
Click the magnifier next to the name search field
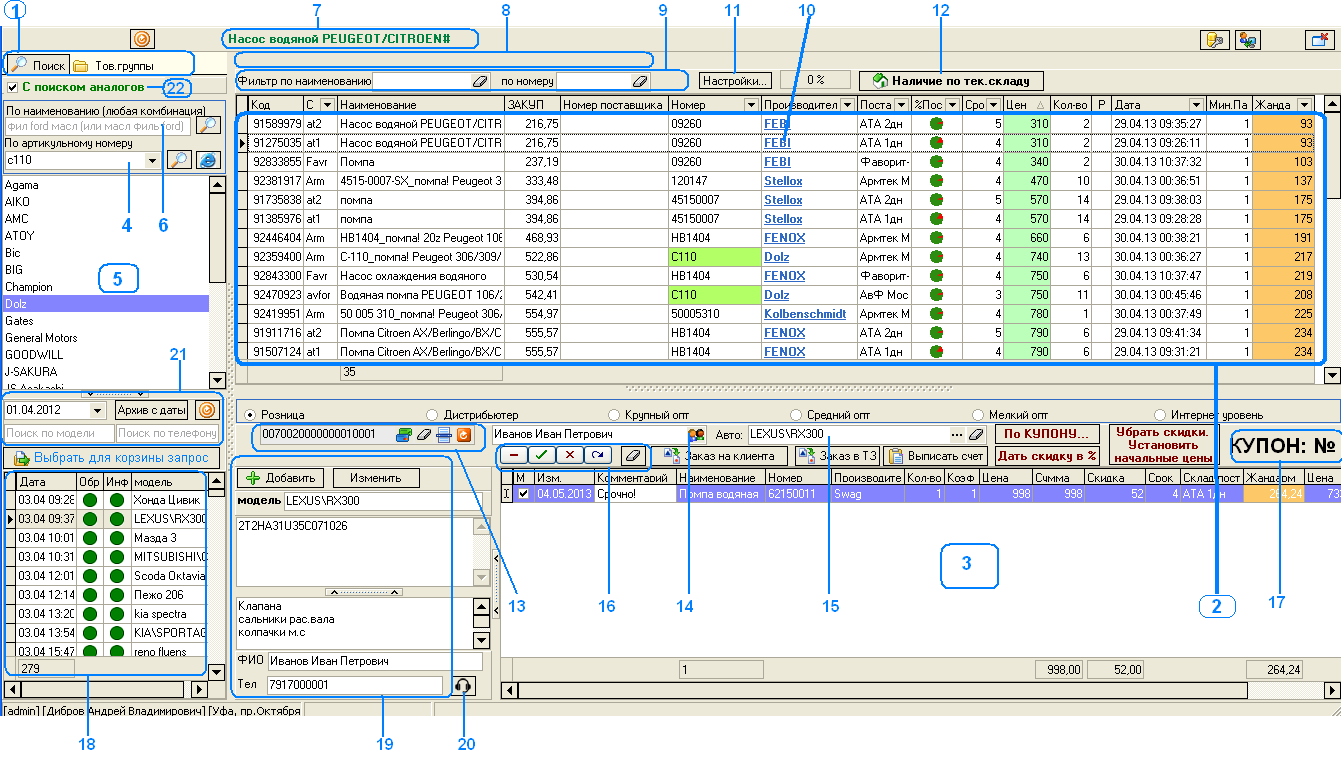(x=208, y=126)
